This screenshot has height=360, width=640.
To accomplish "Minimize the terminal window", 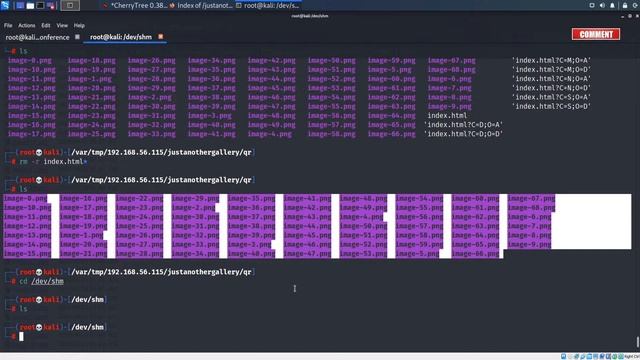I will point(622,16).
